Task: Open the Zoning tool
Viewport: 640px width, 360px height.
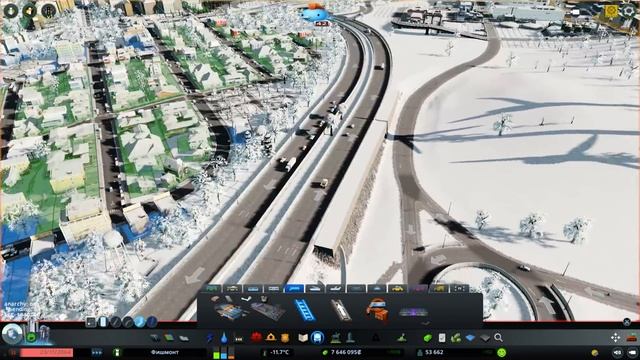Action: pyautogui.click(x=169, y=338)
